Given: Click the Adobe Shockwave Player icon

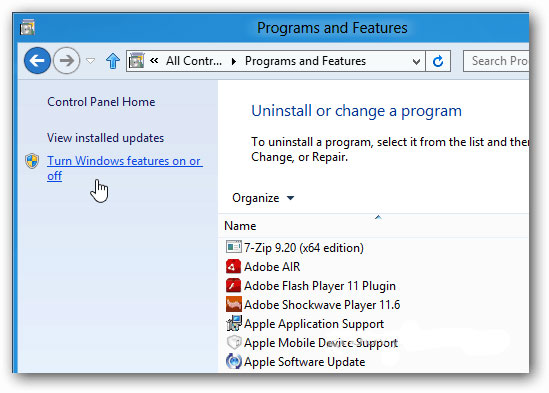Looking at the screenshot, I should pyautogui.click(x=234, y=304).
